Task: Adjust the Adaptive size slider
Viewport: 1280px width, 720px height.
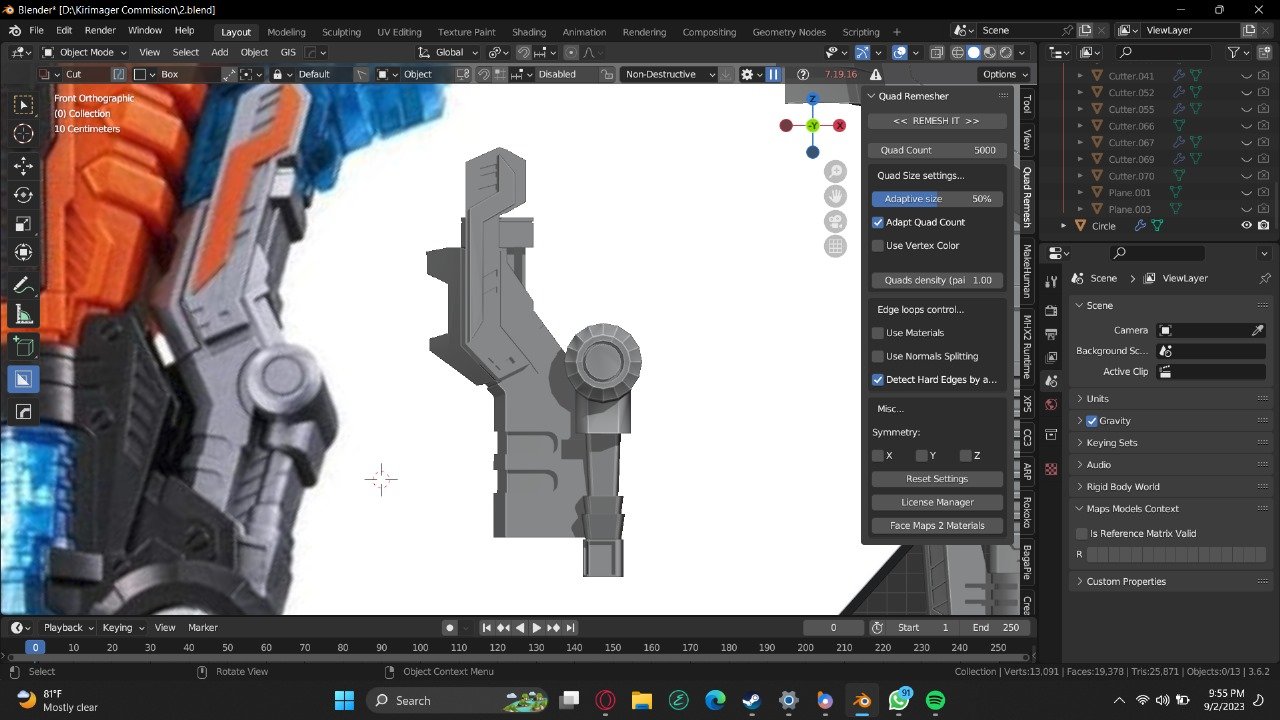Action: (x=937, y=199)
